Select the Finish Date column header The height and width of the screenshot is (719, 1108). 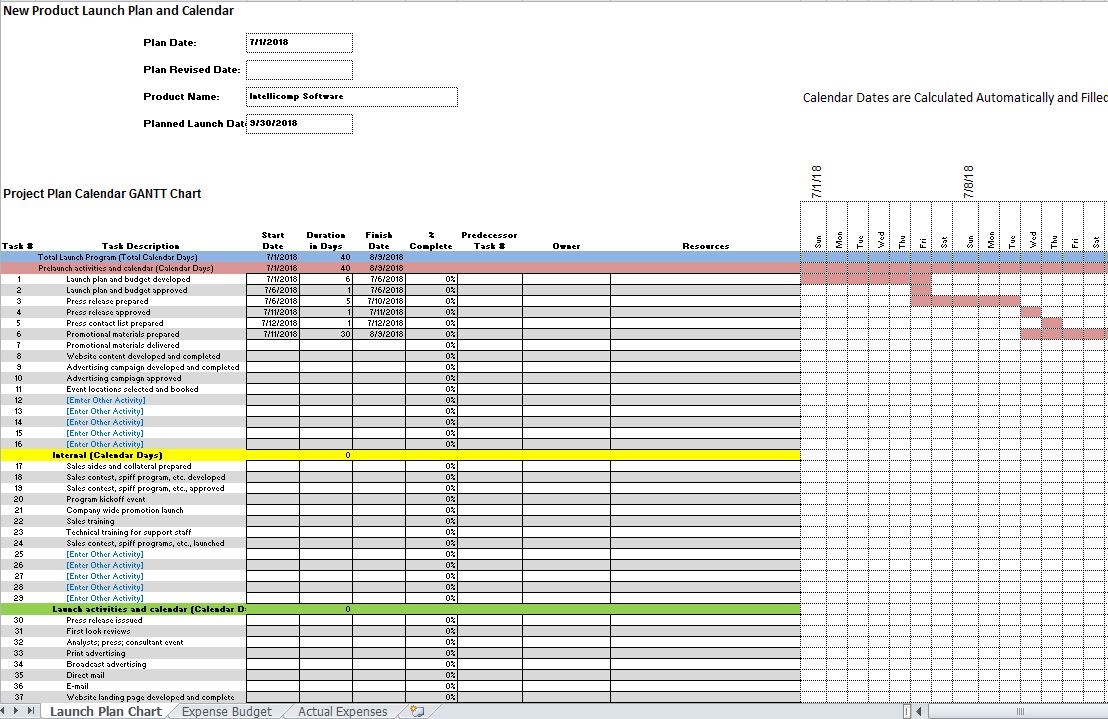379,240
